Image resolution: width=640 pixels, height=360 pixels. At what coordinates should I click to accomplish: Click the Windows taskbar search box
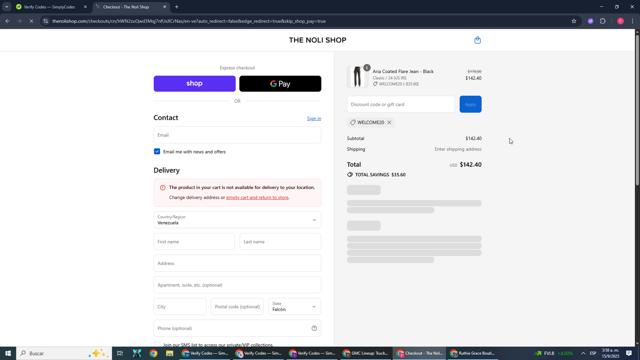point(64,353)
